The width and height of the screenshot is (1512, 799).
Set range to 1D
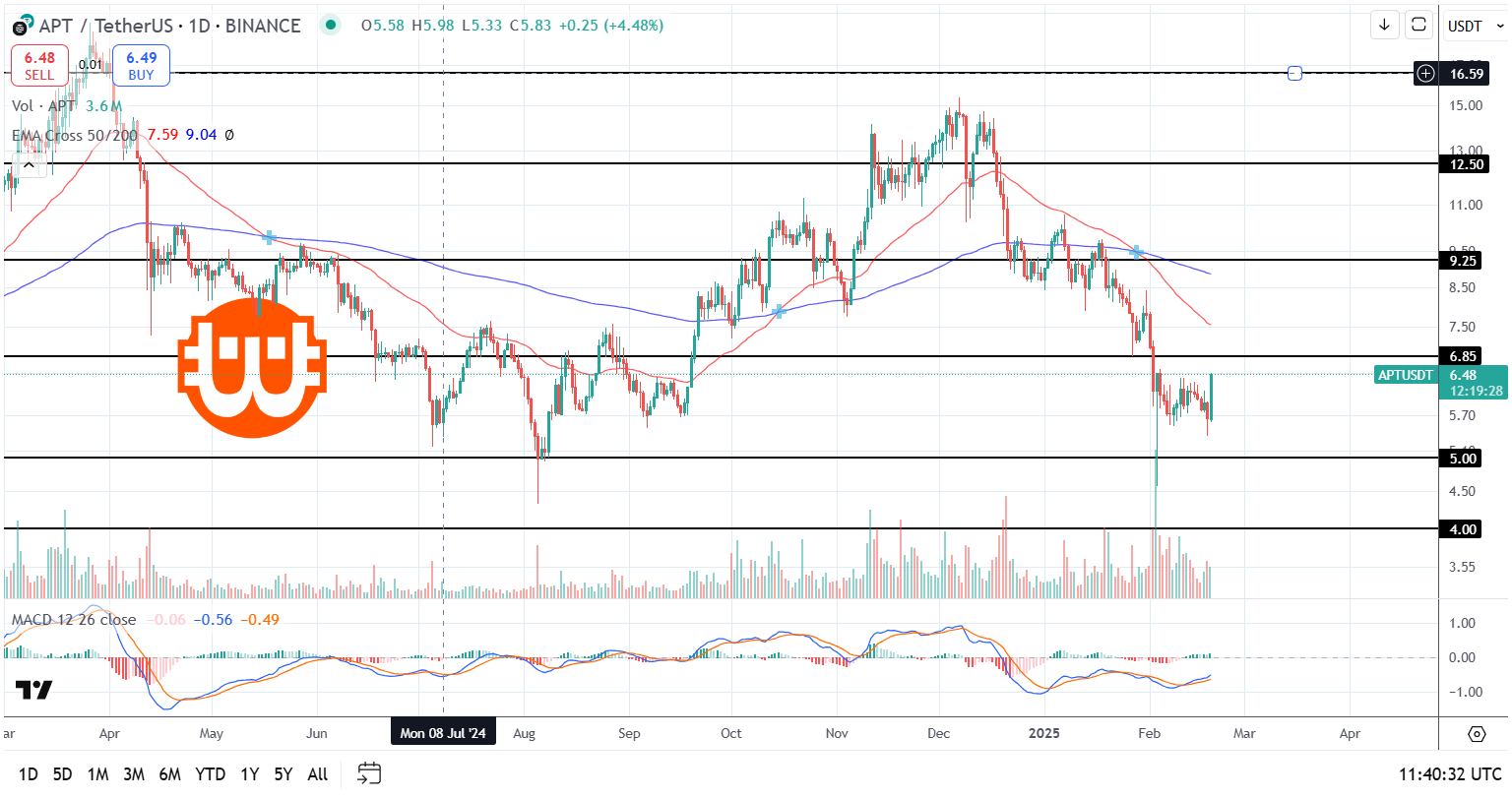pyautogui.click(x=29, y=774)
